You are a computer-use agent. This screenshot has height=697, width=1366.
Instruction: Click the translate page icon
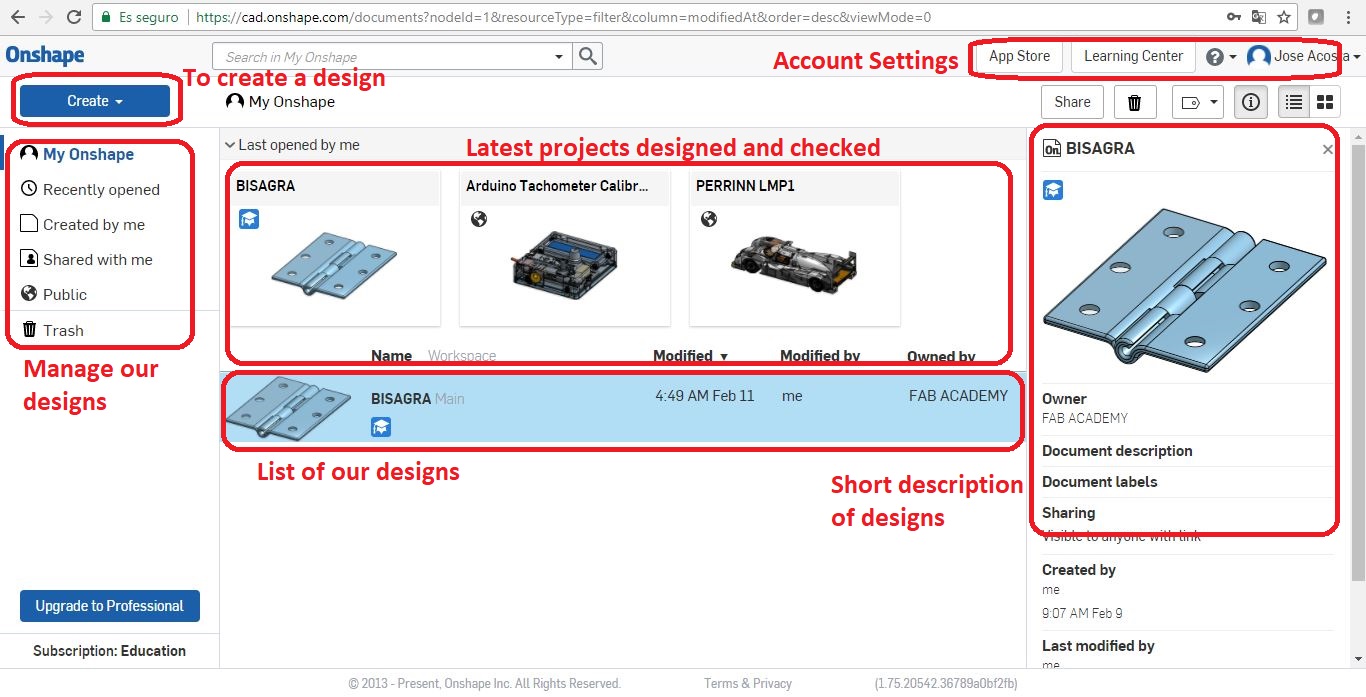(x=1260, y=17)
